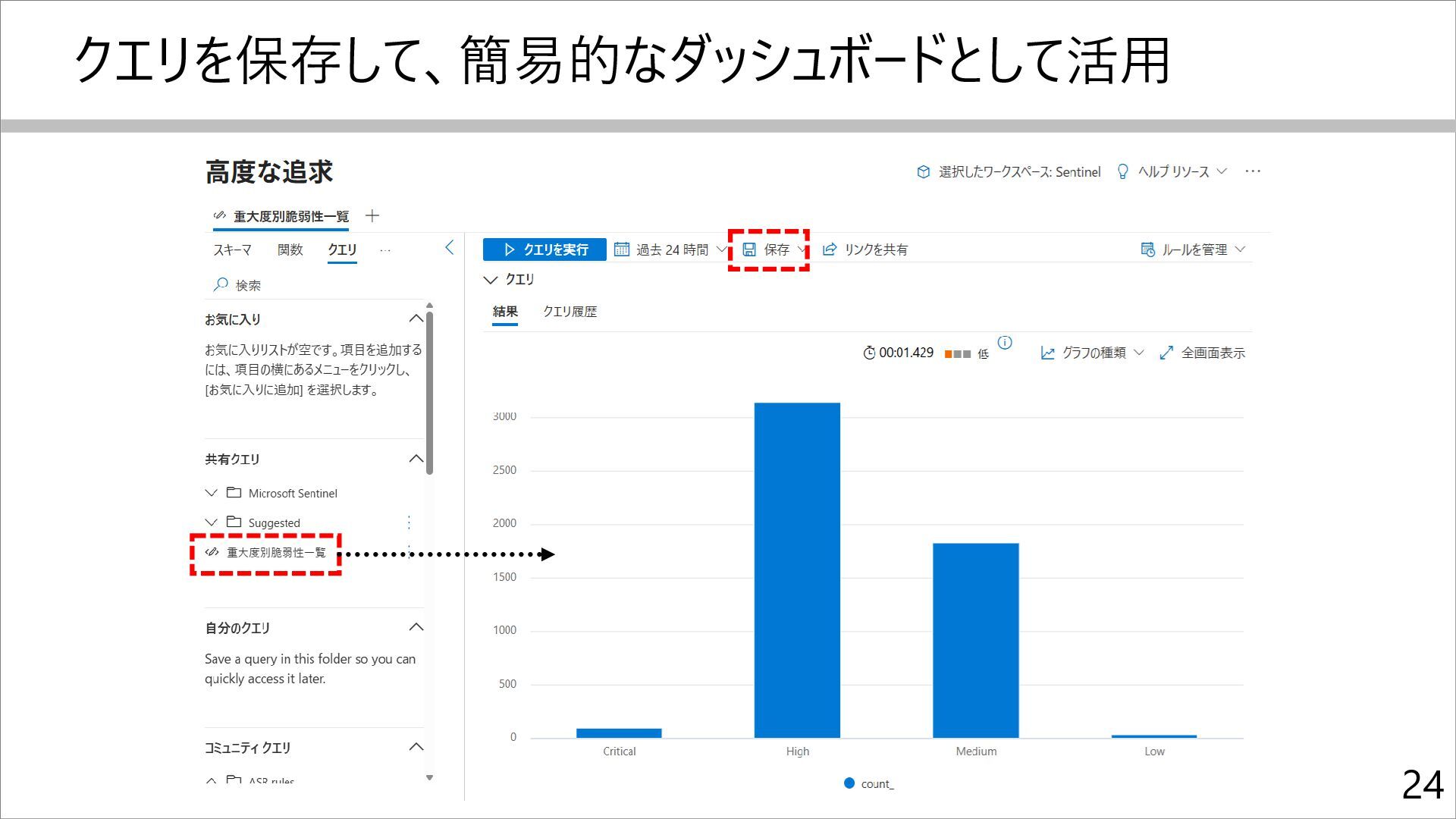This screenshot has height=819, width=1456.
Task: Switch to the スキーマ tab
Action: click(232, 249)
